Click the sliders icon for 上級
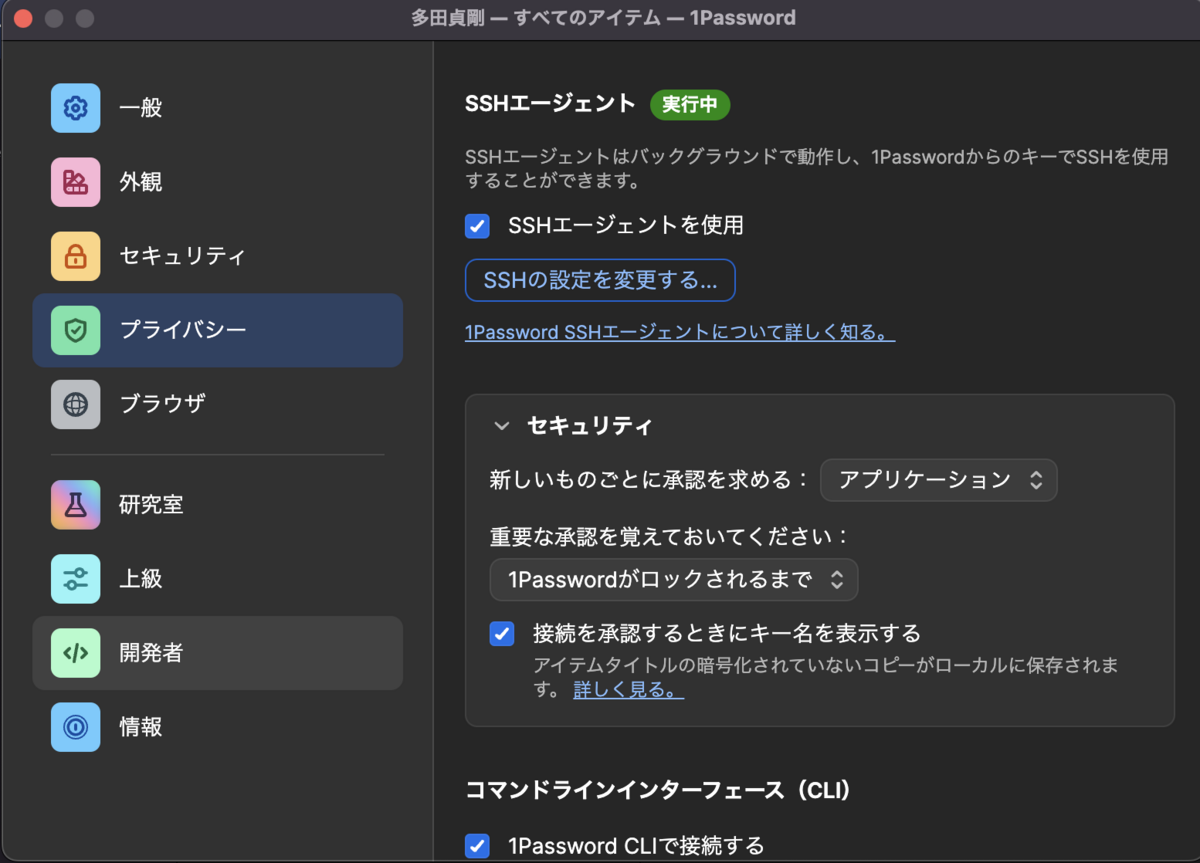Screen dimensions: 1200x863 point(75,579)
